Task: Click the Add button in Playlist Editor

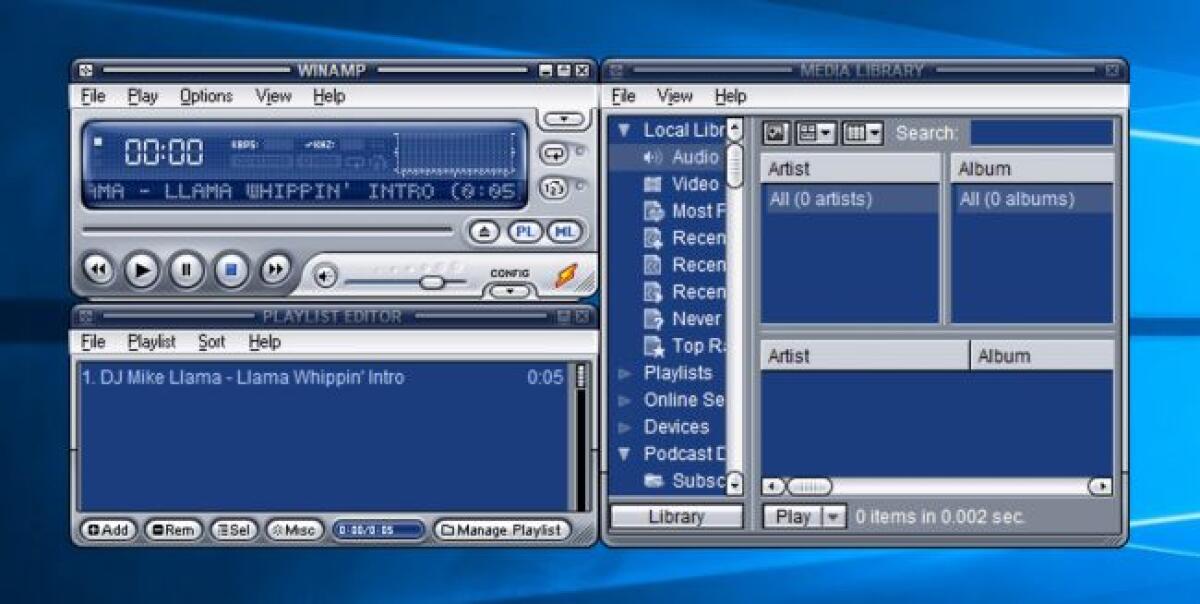Action: click(x=107, y=530)
